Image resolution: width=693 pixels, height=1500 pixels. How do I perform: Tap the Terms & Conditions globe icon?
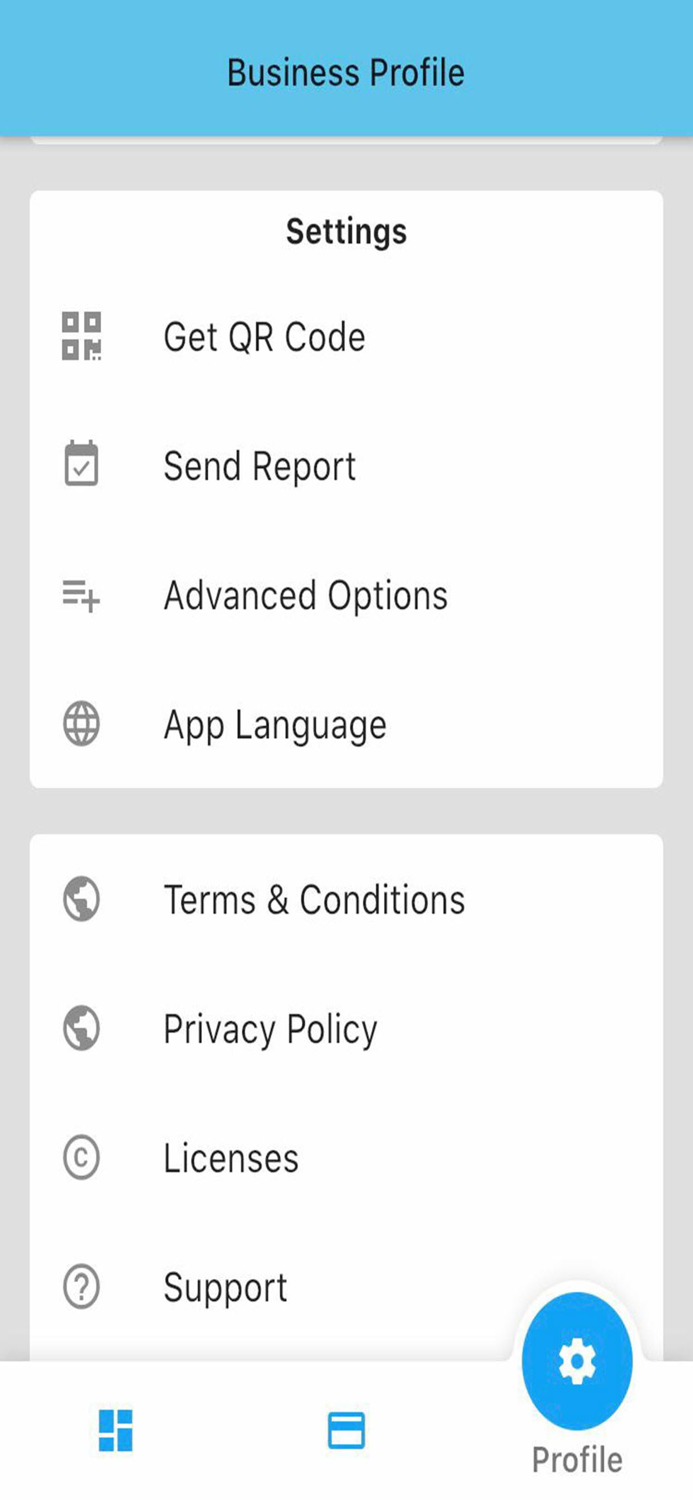coord(81,899)
